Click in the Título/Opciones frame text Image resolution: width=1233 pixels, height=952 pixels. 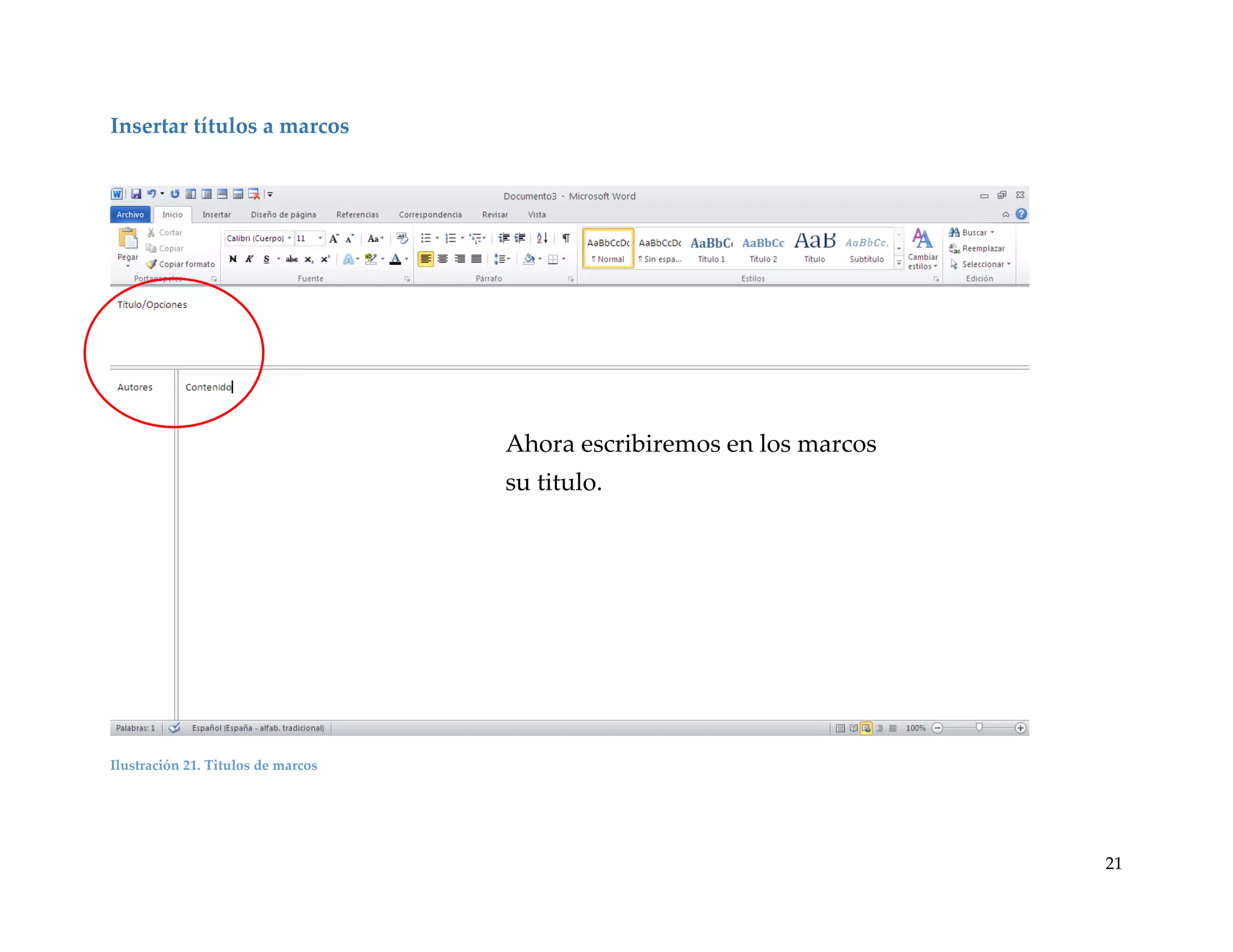(152, 305)
